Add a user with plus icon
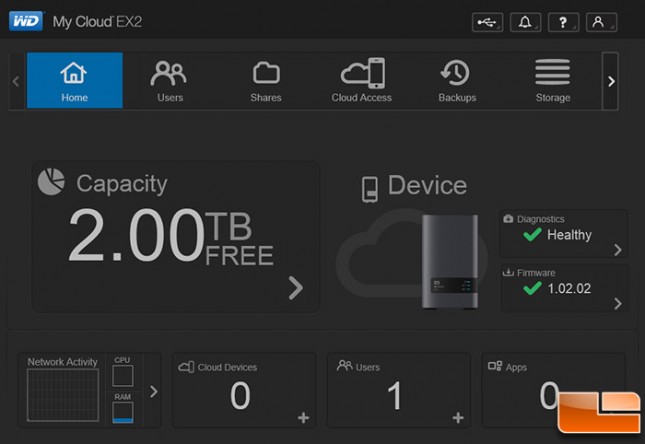 tap(458, 418)
